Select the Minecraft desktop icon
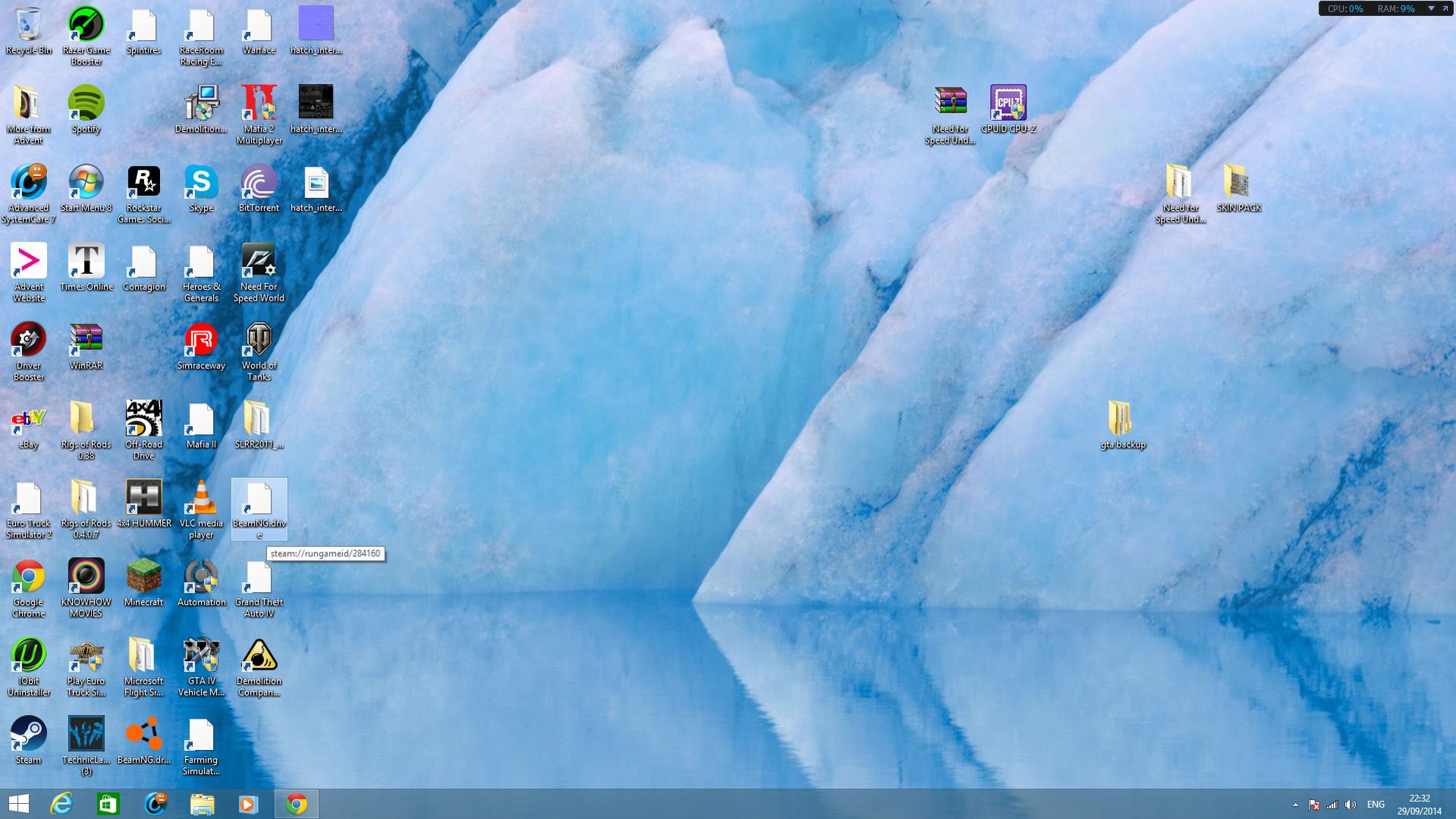1456x819 pixels. tap(143, 584)
